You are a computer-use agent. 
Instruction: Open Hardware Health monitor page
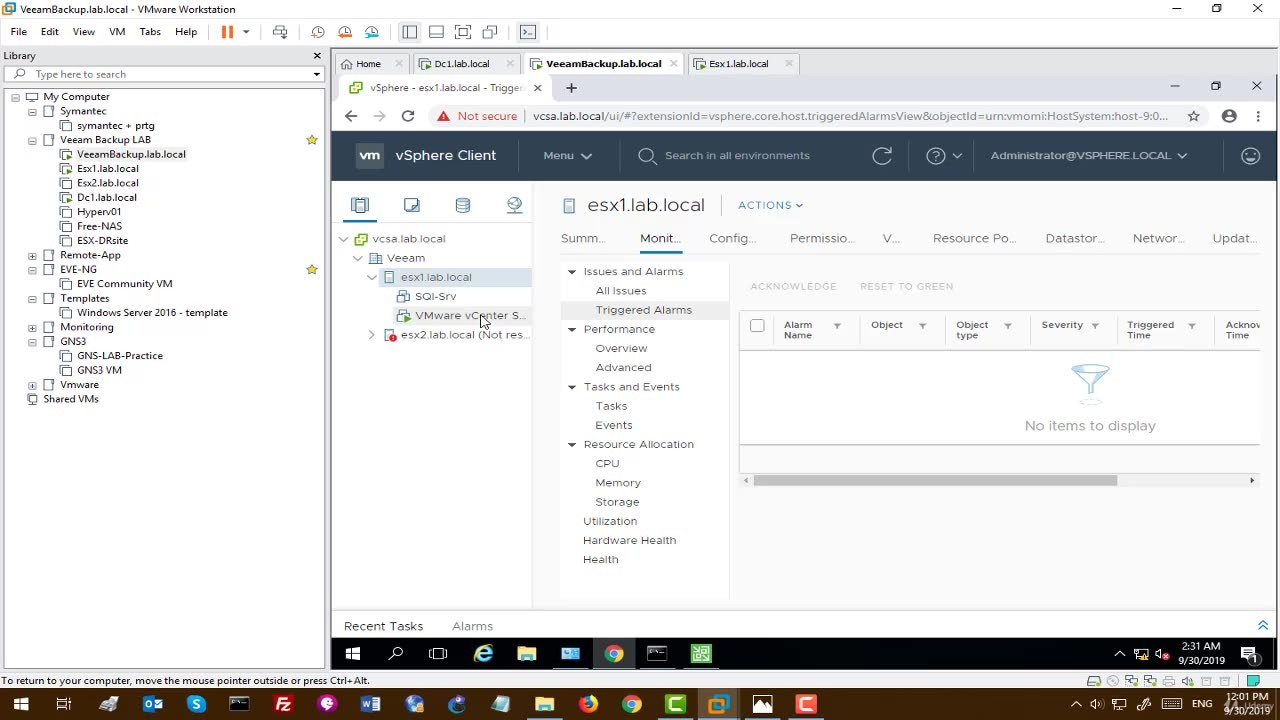[x=629, y=541]
